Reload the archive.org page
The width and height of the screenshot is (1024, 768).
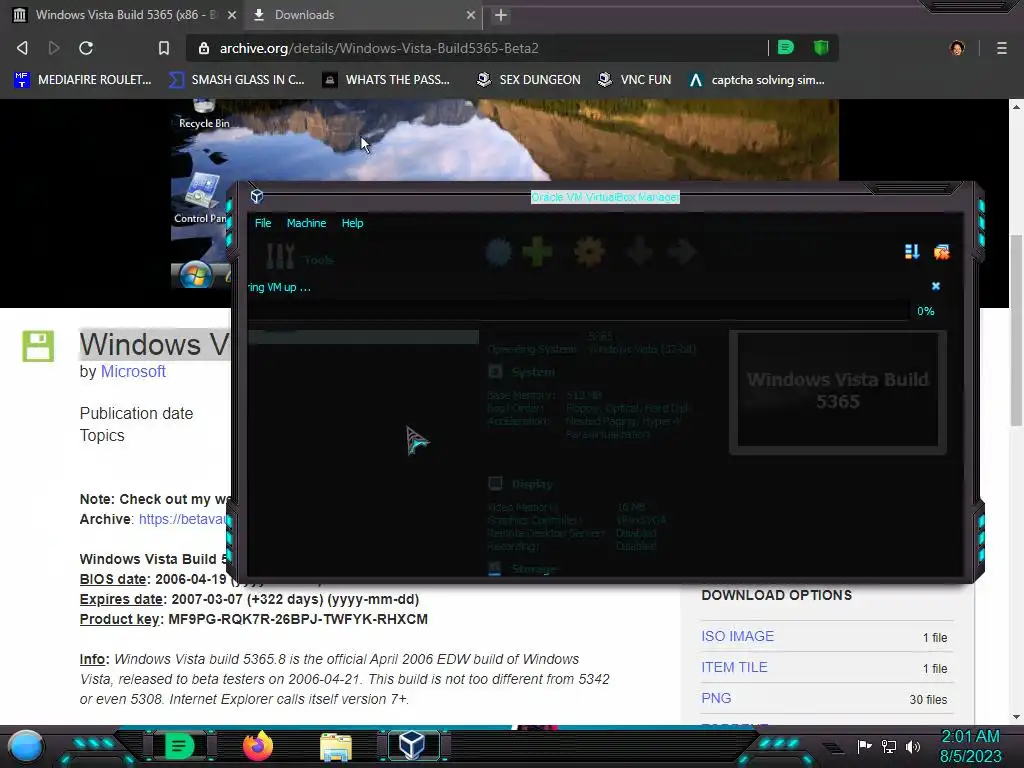86,48
